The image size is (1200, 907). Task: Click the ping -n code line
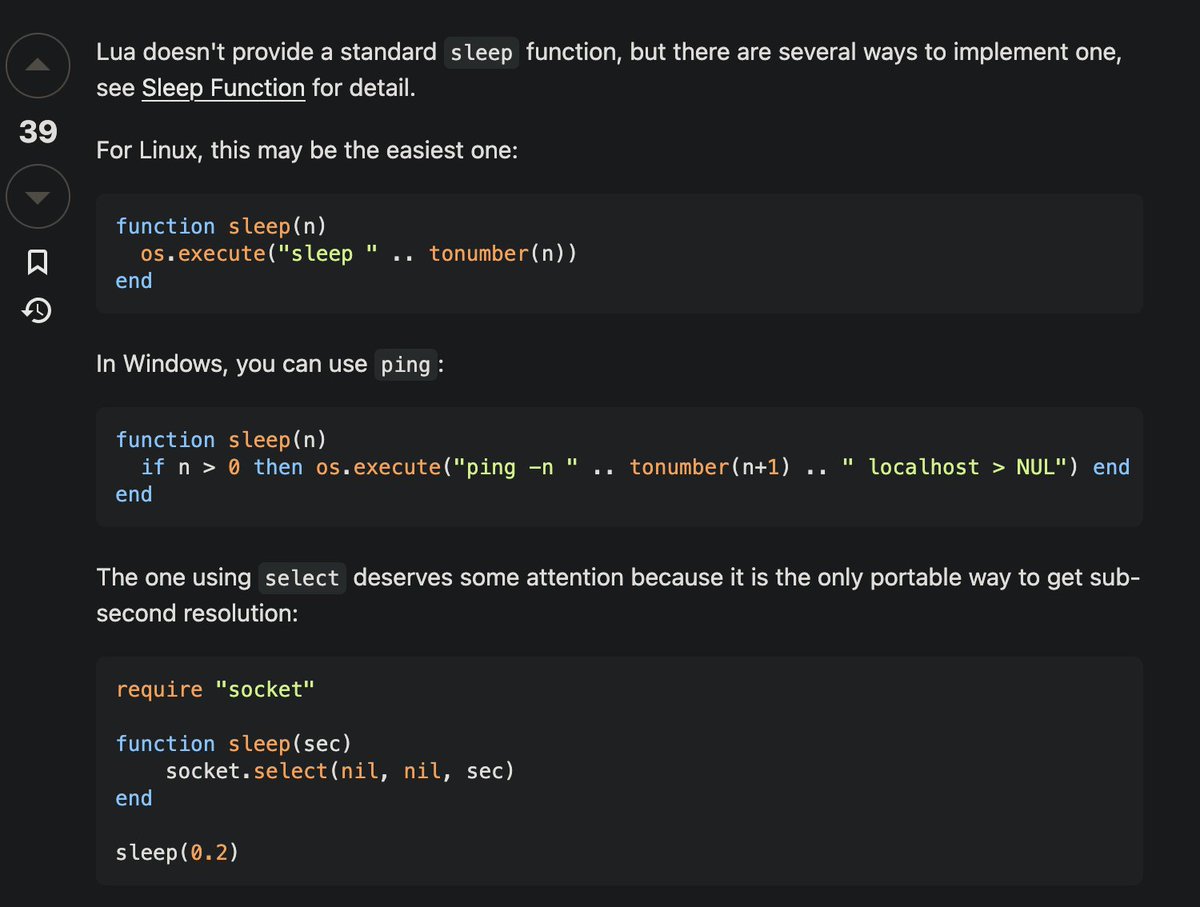coord(635,467)
